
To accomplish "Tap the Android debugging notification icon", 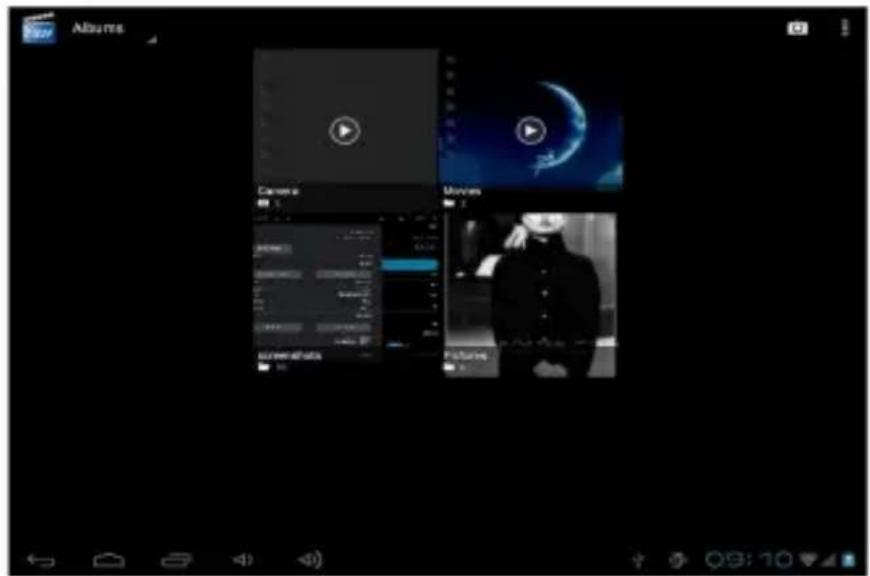I will (x=677, y=560).
